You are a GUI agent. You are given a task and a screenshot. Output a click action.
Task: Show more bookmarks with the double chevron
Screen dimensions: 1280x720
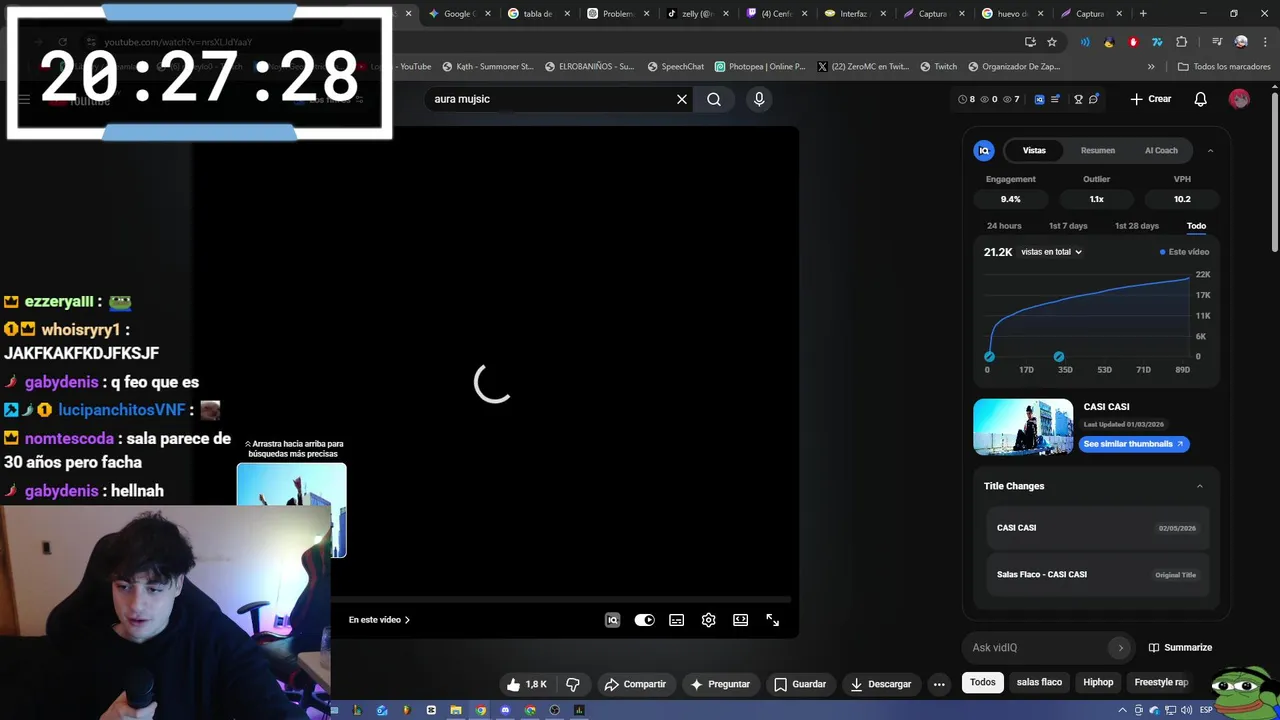1151,67
